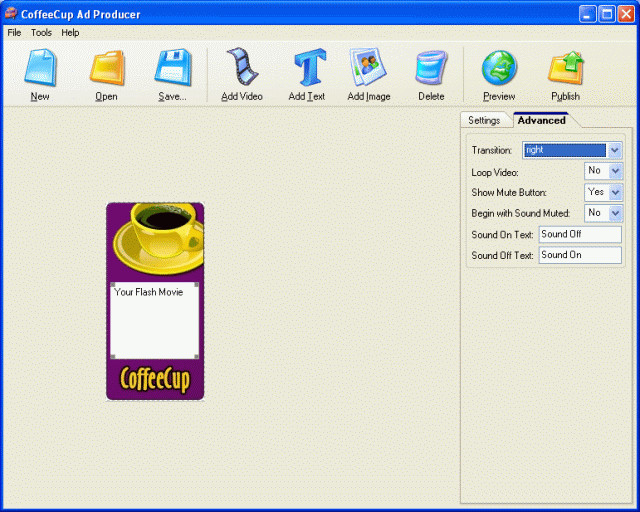Click the Loop Video label
The image size is (640, 512).
point(495,172)
